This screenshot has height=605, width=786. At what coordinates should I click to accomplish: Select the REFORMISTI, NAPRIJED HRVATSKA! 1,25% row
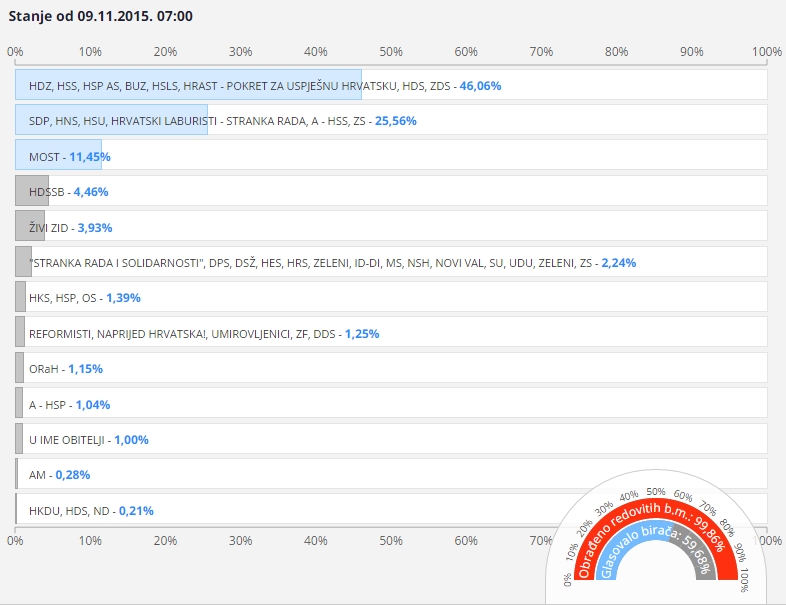click(391, 332)
